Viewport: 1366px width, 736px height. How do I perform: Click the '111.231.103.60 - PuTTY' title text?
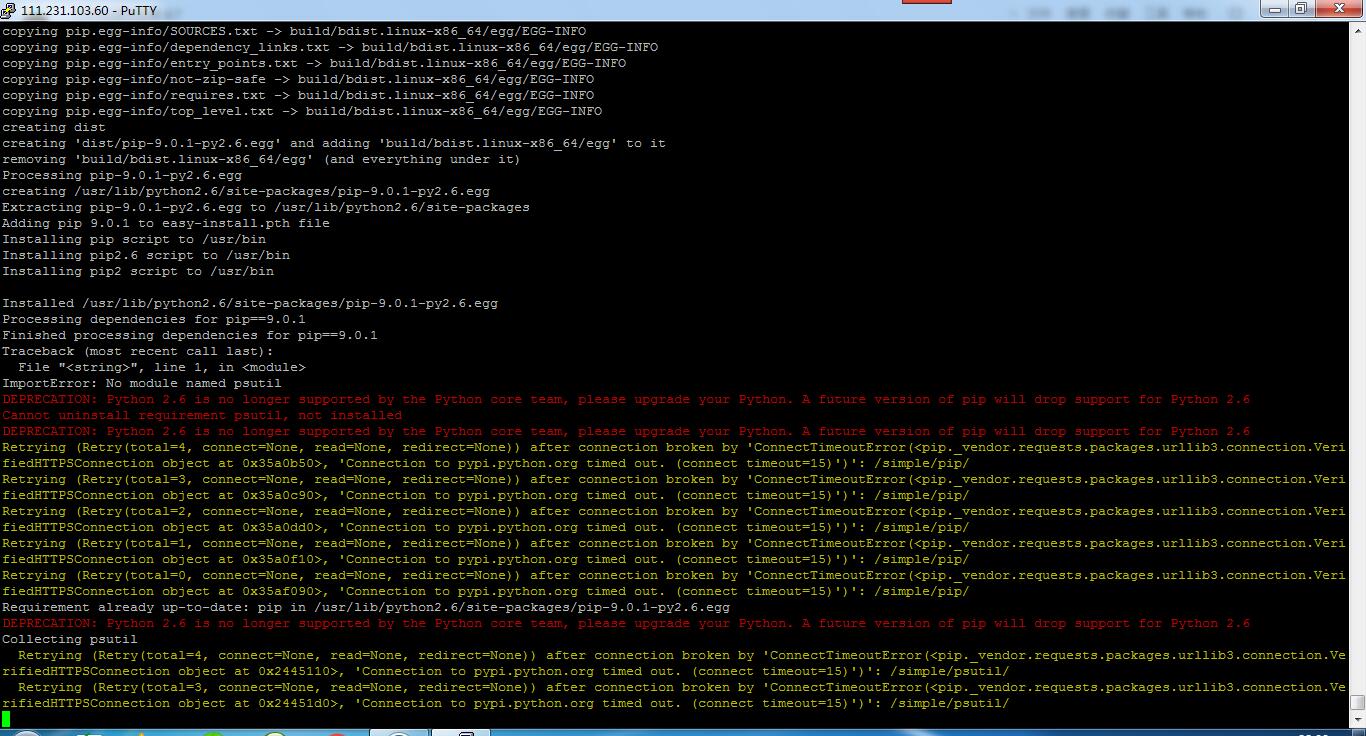pyautogui.click(x=89, y=11)
